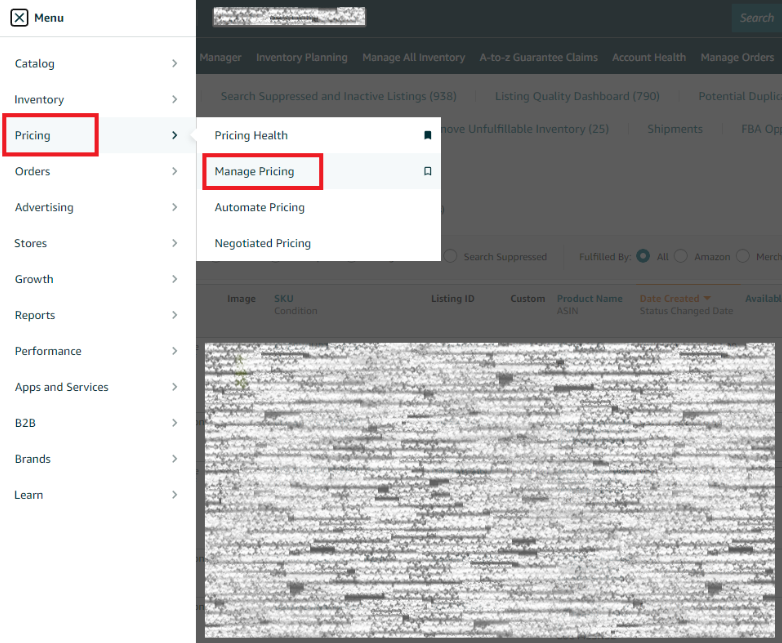Expand the Pricing menu chevron
Screen dimensions: 782x643
(175, 135)
